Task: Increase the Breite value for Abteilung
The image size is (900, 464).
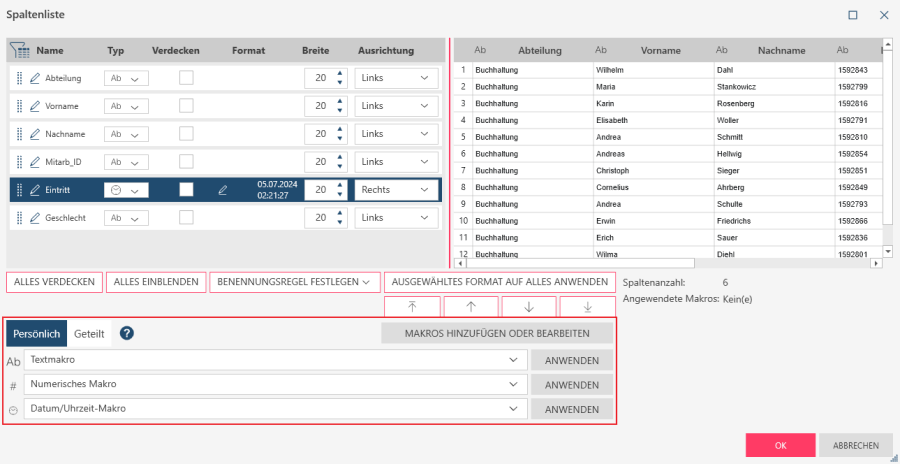Action: pos(340,73)
